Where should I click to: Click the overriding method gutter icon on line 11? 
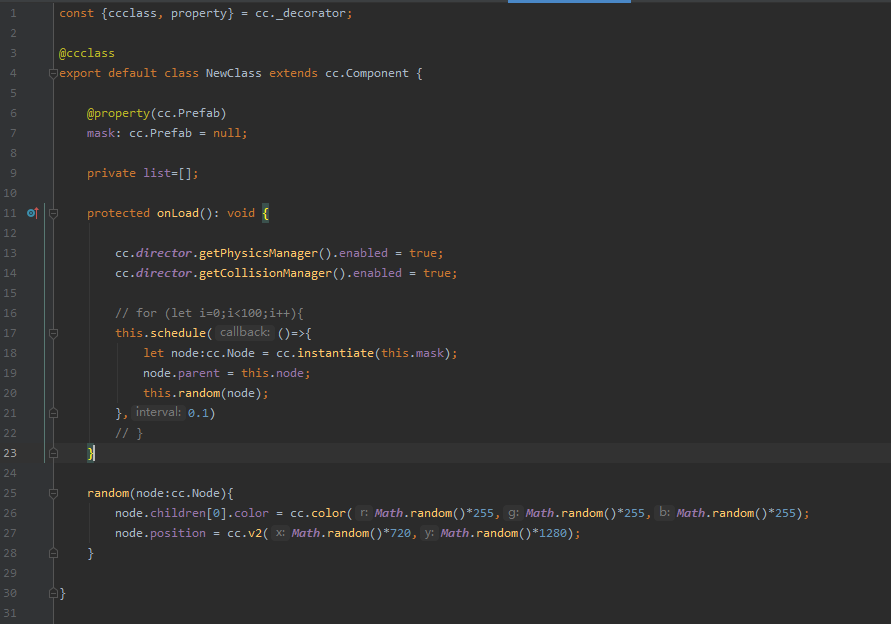point(33,213)
